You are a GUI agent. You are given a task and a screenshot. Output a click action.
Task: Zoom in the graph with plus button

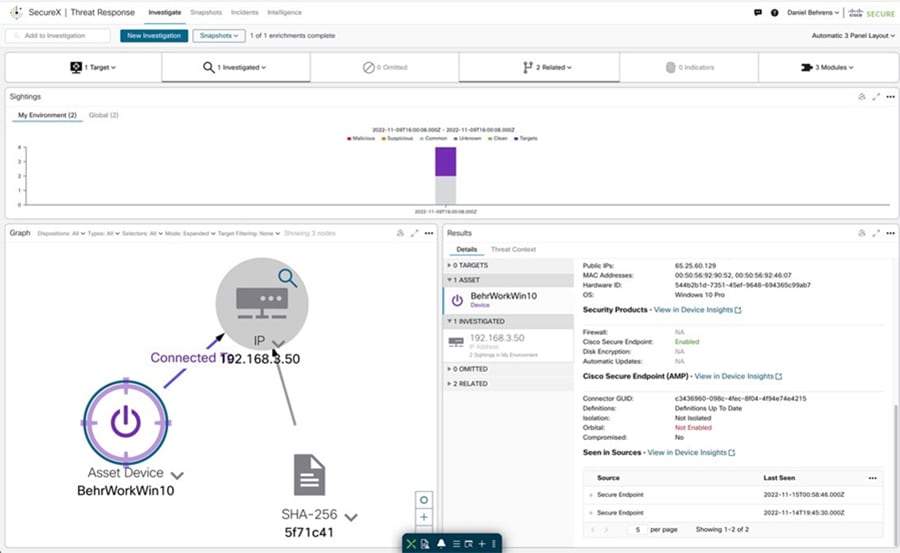click(x=424, y=517)
